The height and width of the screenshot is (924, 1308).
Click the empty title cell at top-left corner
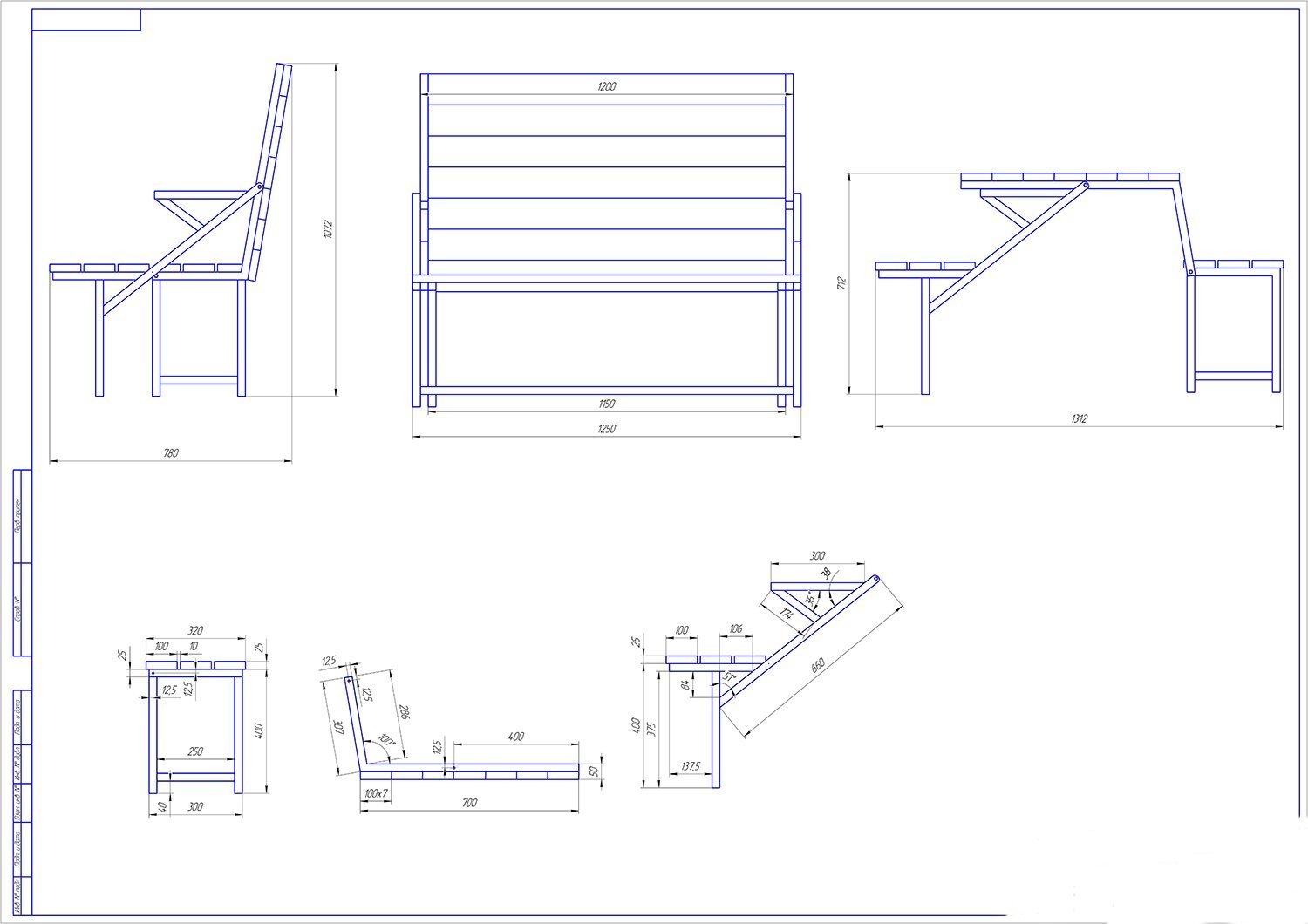point(86,19)
